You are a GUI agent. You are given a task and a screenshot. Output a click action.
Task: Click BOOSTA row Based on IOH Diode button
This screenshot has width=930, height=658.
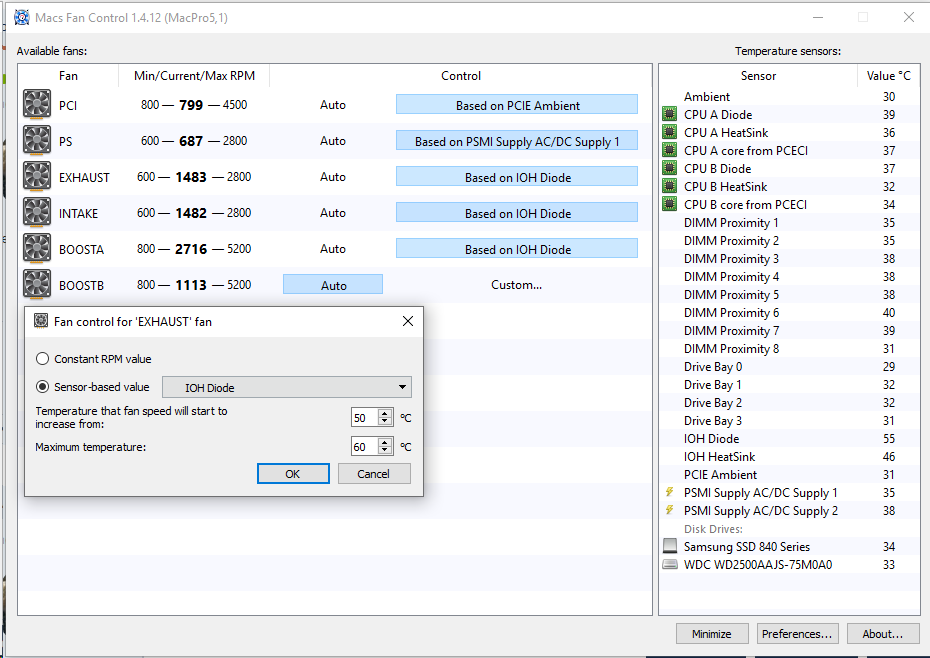coord(517,249)
